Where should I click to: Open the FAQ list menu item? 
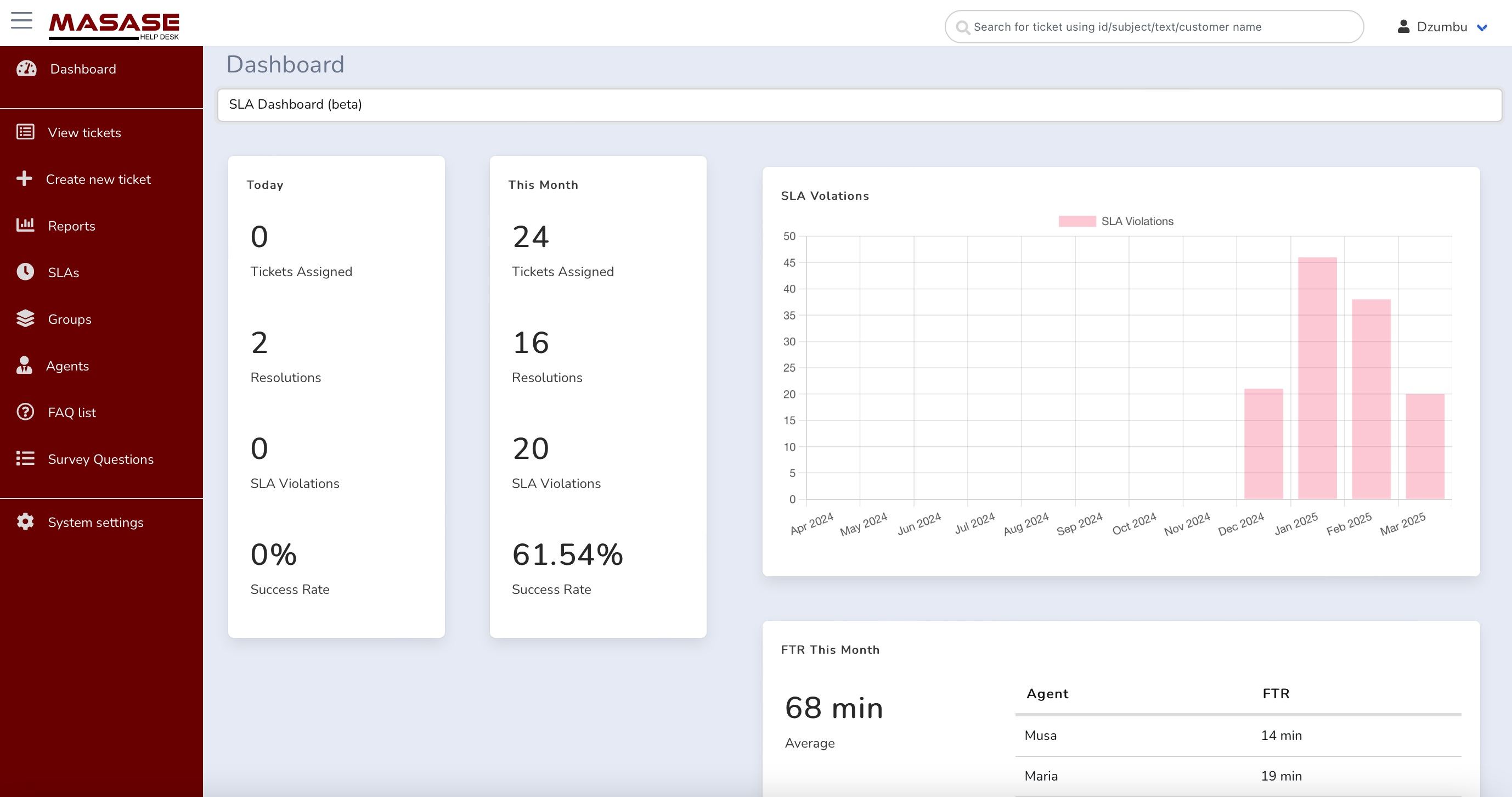tap(72, 412)
